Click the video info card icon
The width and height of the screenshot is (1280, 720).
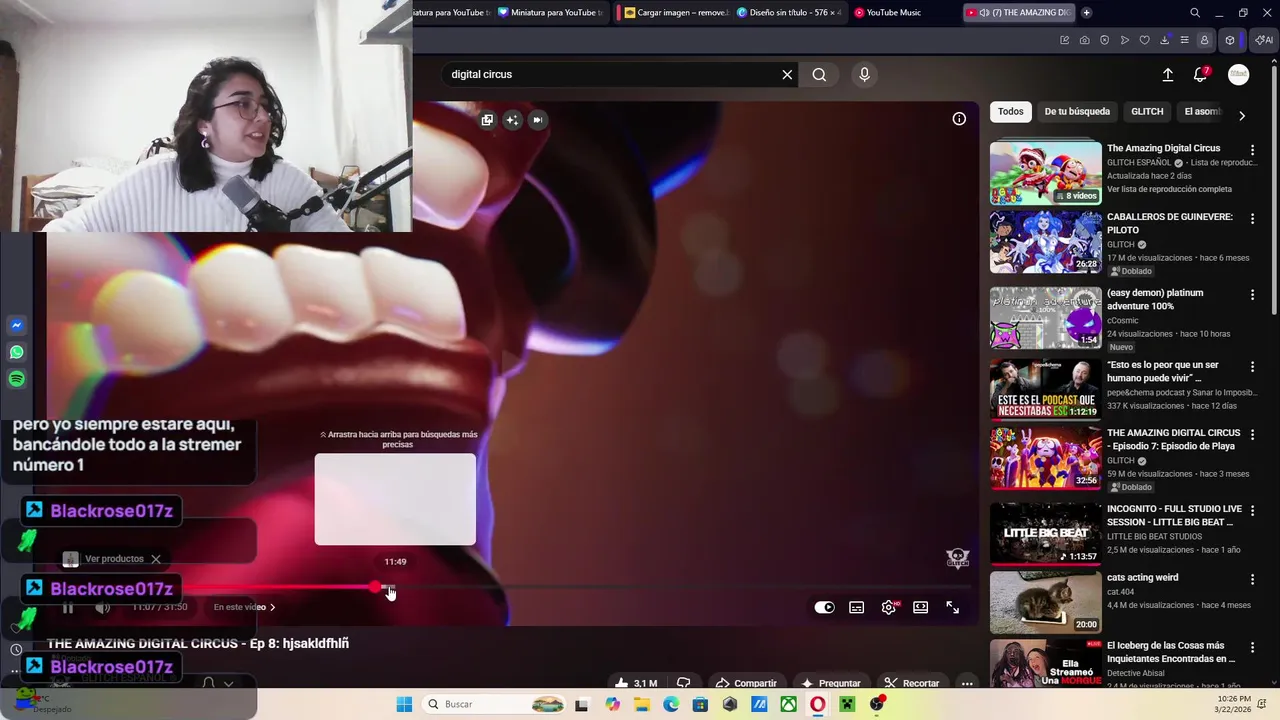click(959, 119)
